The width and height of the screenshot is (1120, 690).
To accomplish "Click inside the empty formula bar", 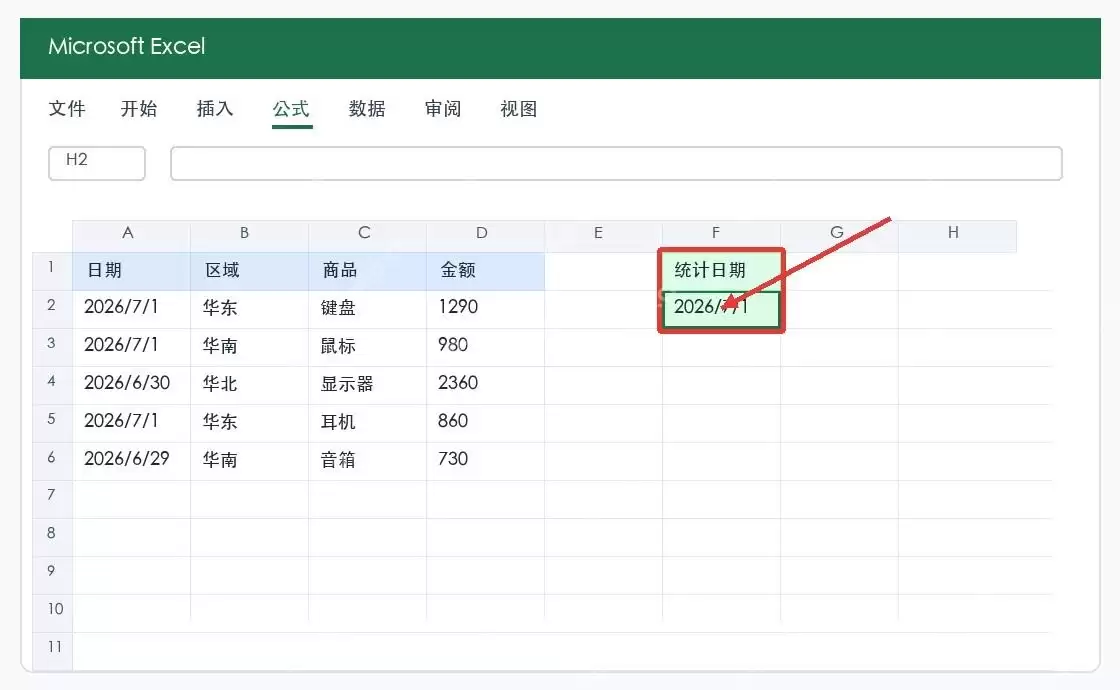I will (x=616, y=163).
